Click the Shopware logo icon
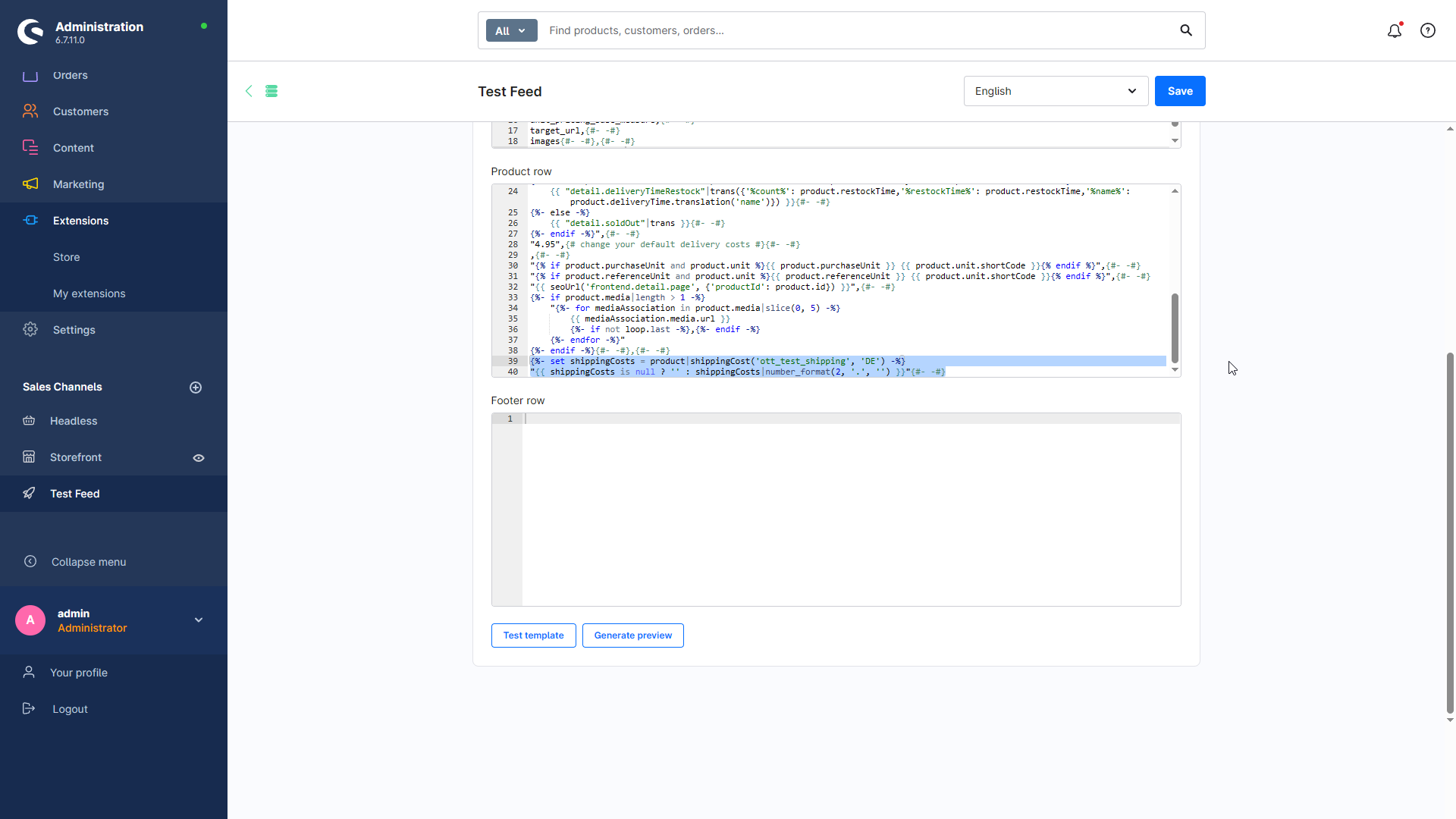 coord(30,31)
